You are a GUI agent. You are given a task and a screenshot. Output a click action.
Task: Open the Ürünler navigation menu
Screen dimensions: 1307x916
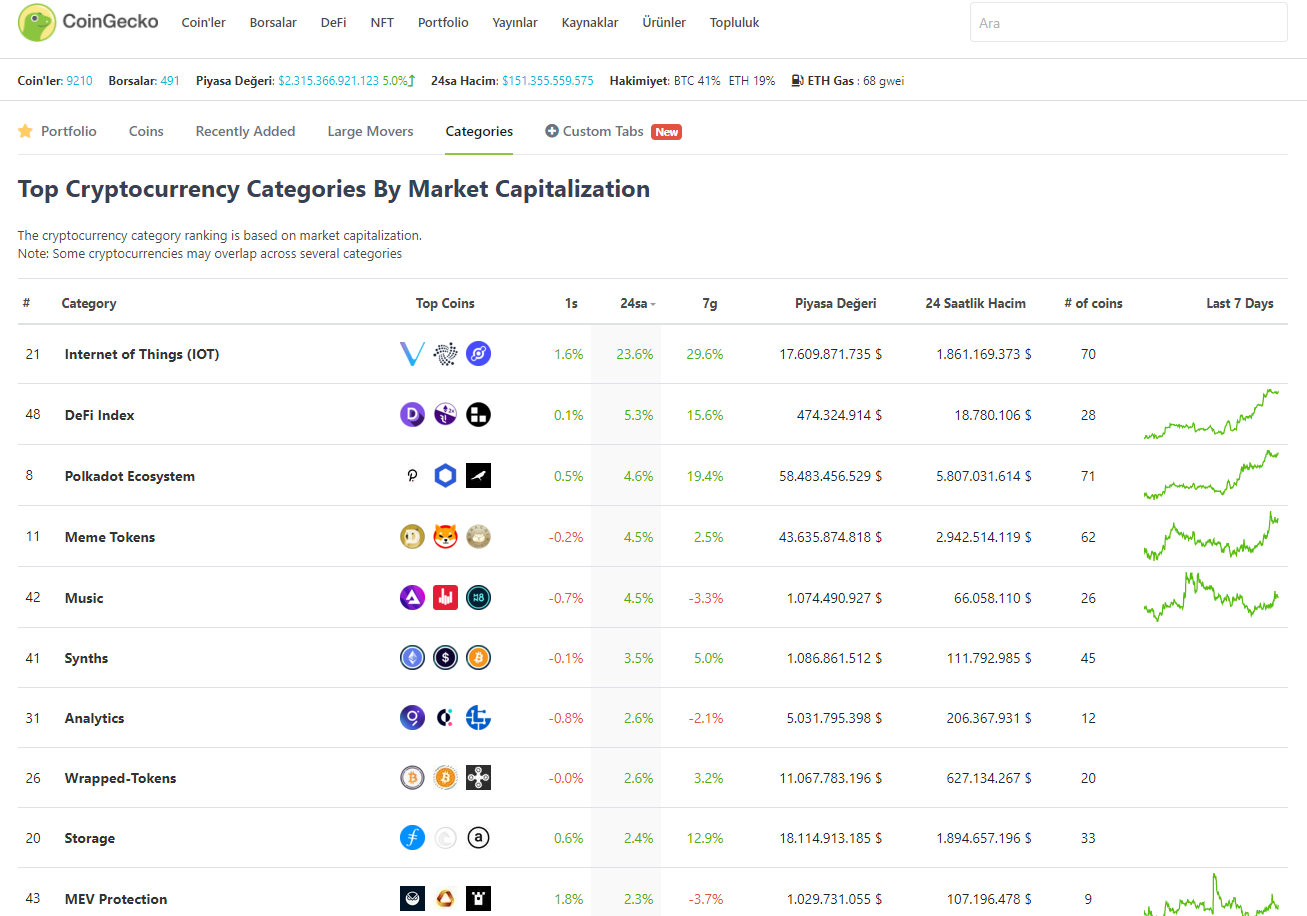(664, 22)
